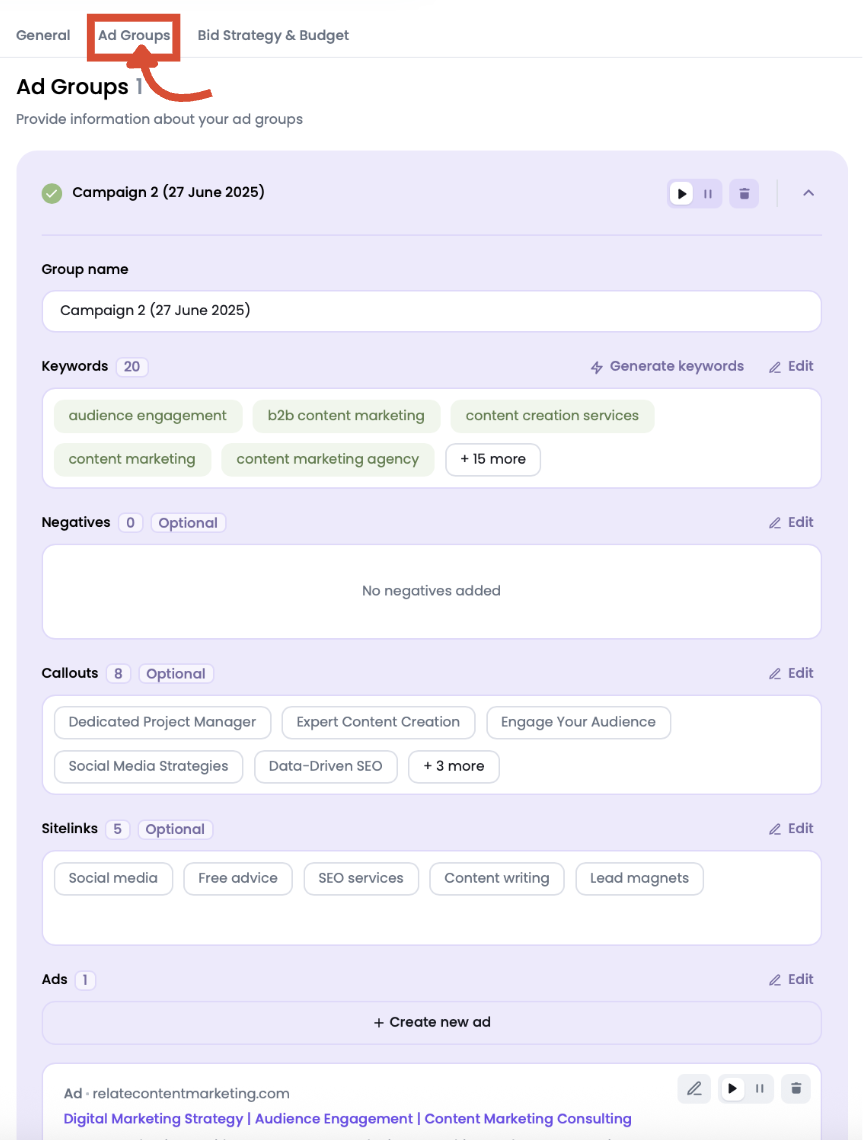The image size is (866, 1140).
Task: Click the Generate keywords sparkle icon
Action: (597, 366)
